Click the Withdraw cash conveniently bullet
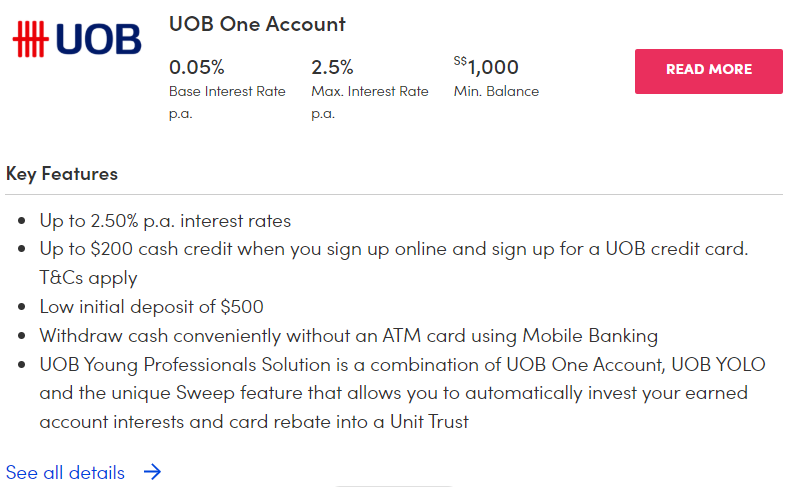791x487 pixels. (348, 335)
